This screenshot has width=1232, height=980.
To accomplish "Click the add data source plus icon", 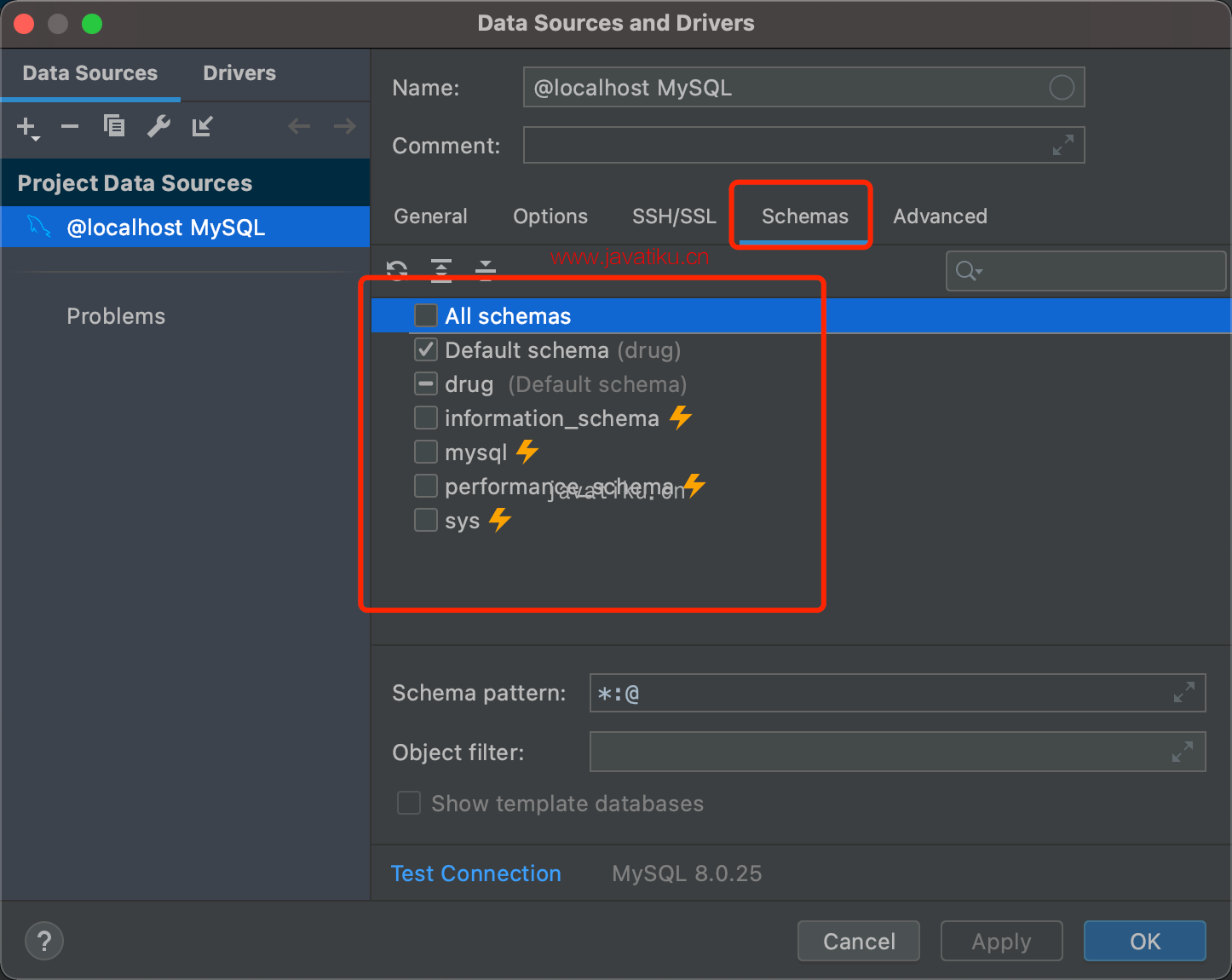I will coord(27,128).
